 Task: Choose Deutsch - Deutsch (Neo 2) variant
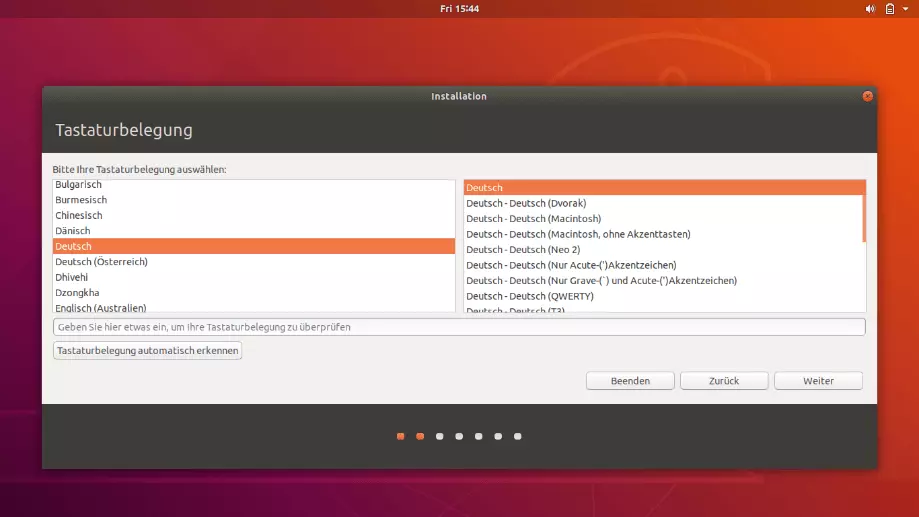pos(663,250)
